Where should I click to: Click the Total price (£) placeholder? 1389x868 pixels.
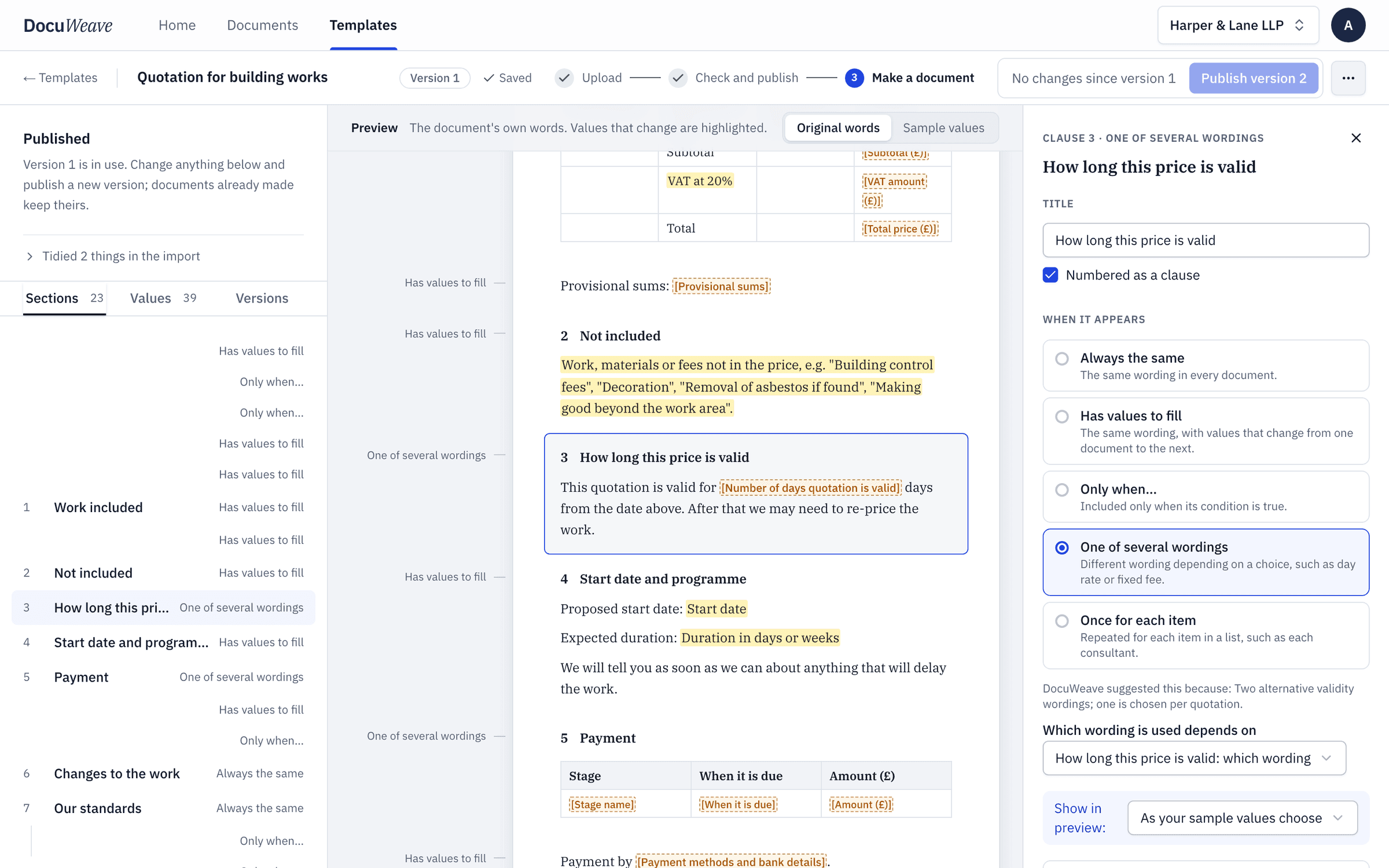[x=900, y=229]
